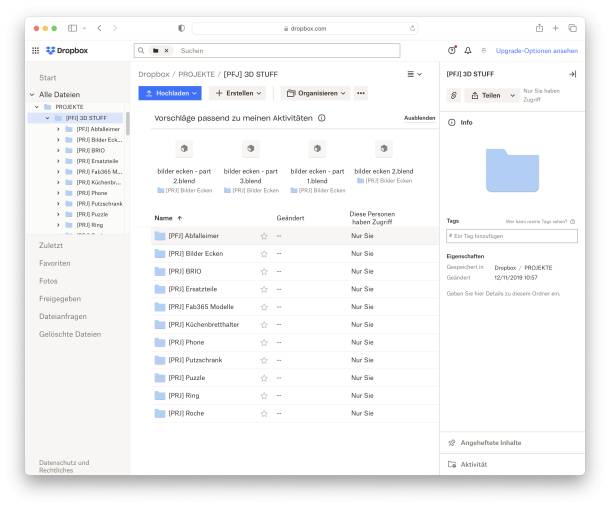Open Gelöschte Dateien in sidebar
Image resolution: width=610 pixels, height=508 pixels.
click(70, 334)
